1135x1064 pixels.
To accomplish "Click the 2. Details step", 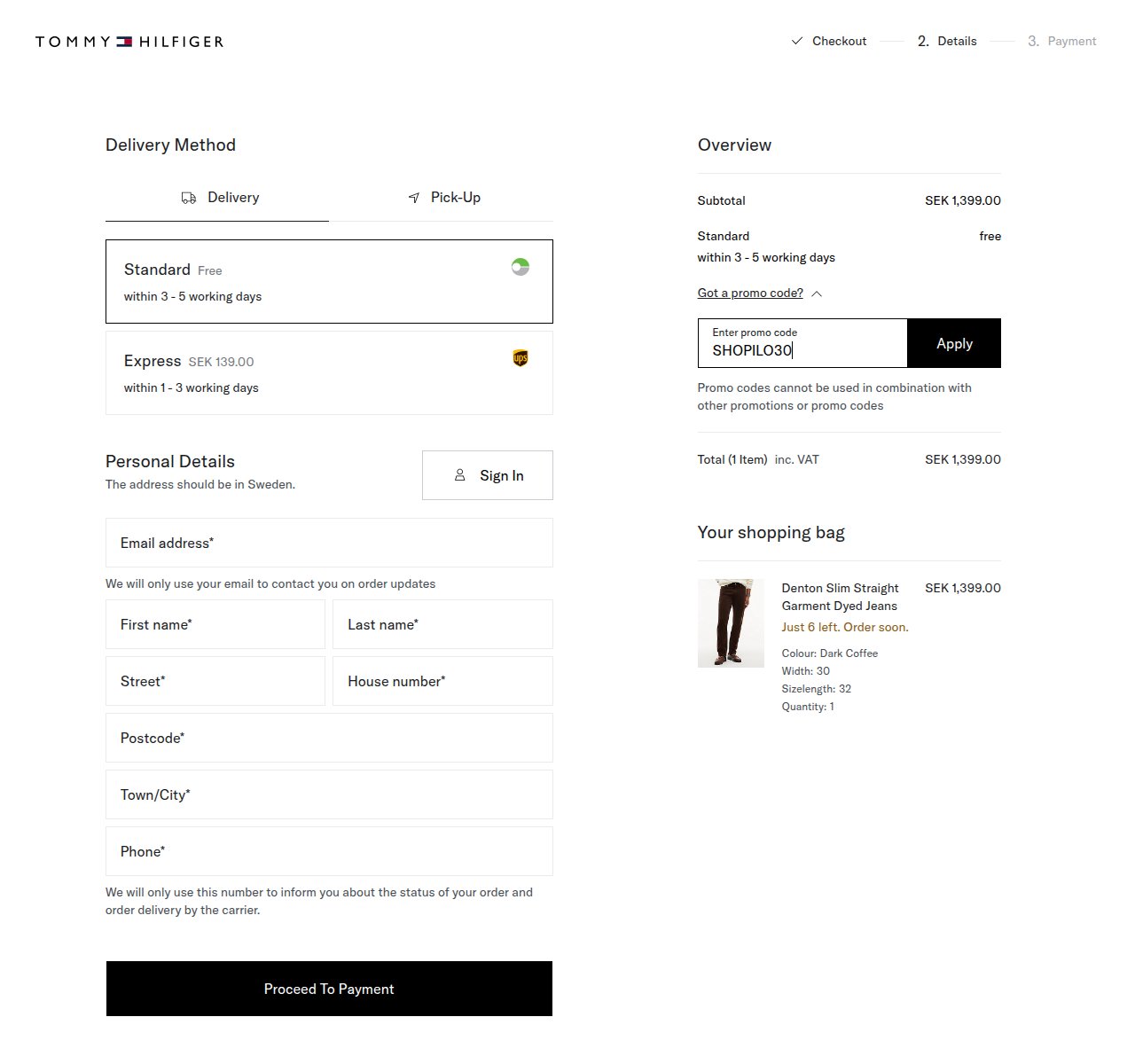I will 947,41.
